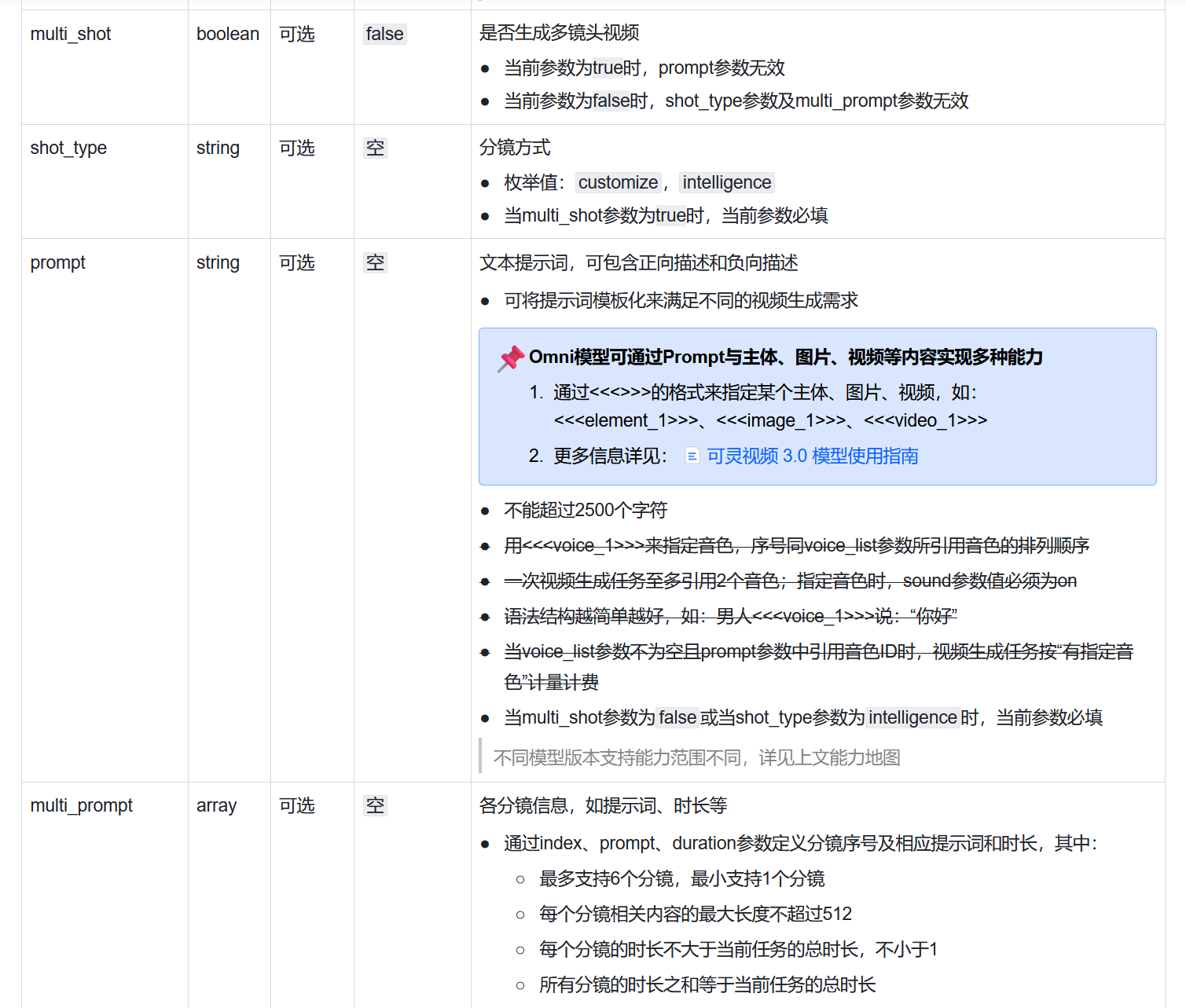Click the array type of multi_prompt
This screenshot has height=1008, width=1186.
(x=216, y=805)
